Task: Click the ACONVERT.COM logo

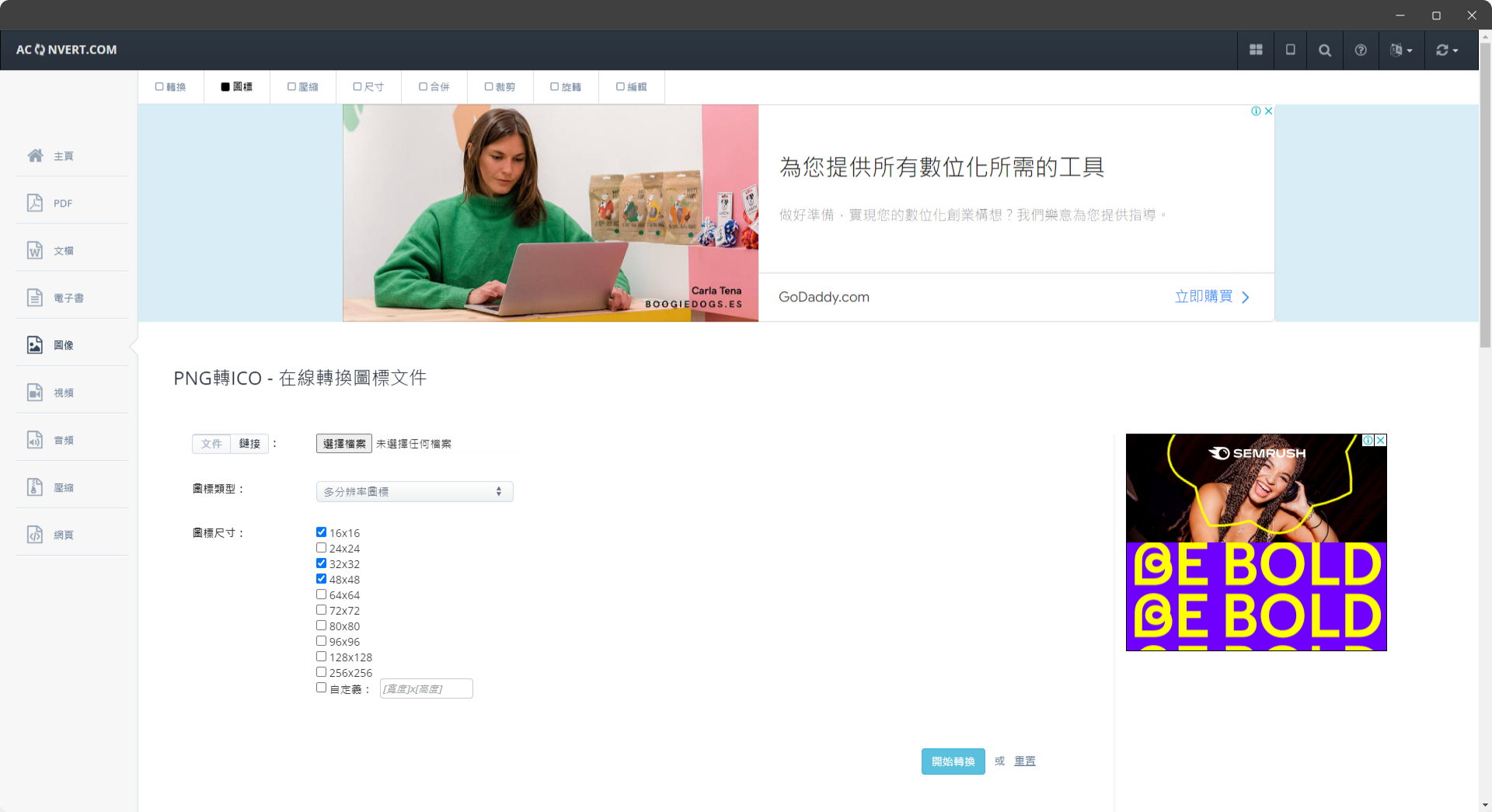Action: click(x=67, y=50)
